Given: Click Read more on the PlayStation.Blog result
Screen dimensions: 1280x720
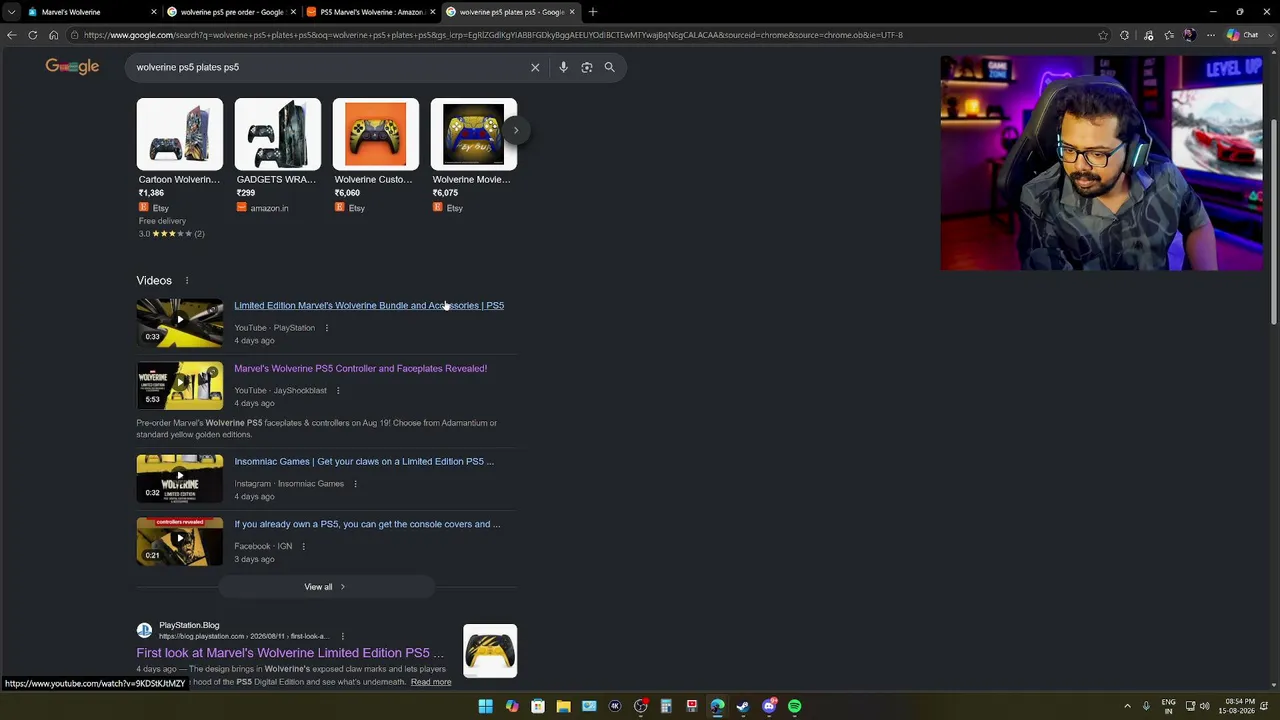Looking at the screenshot, I should click(x=431, y=682).
